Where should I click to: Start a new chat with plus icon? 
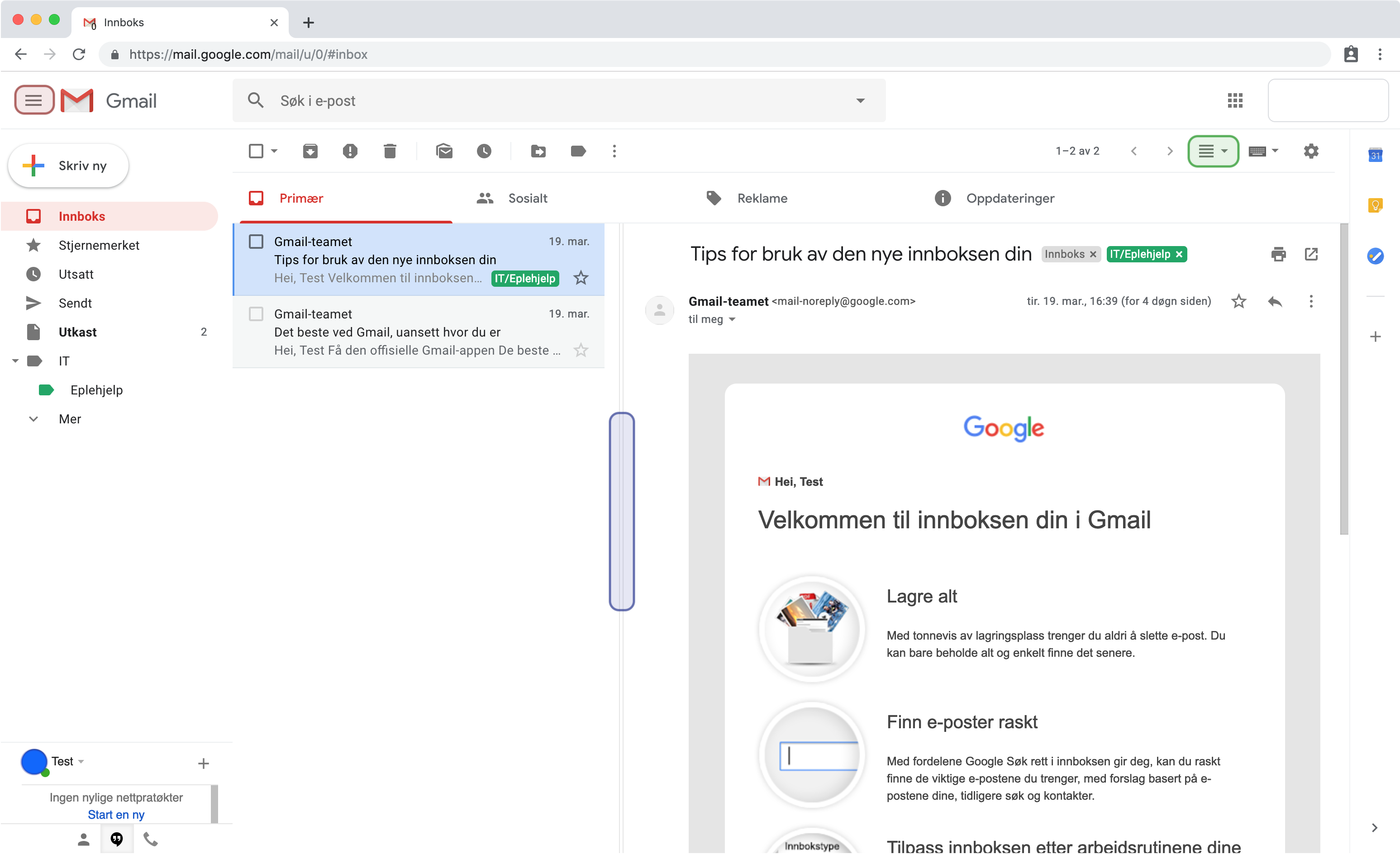[204, 763]
